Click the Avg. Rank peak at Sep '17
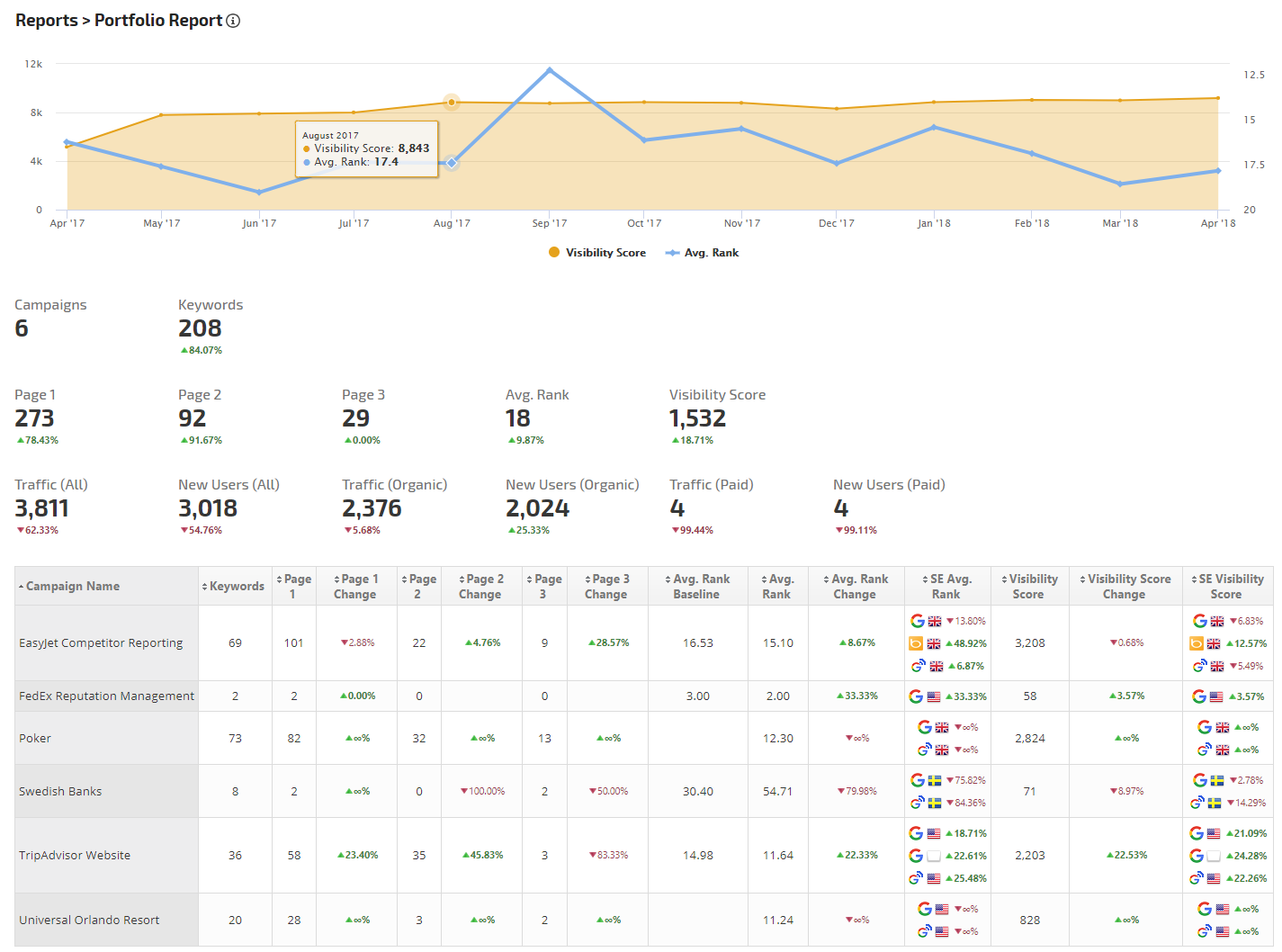The height and width of the screenshot is (952, 1282). point(550,69)
